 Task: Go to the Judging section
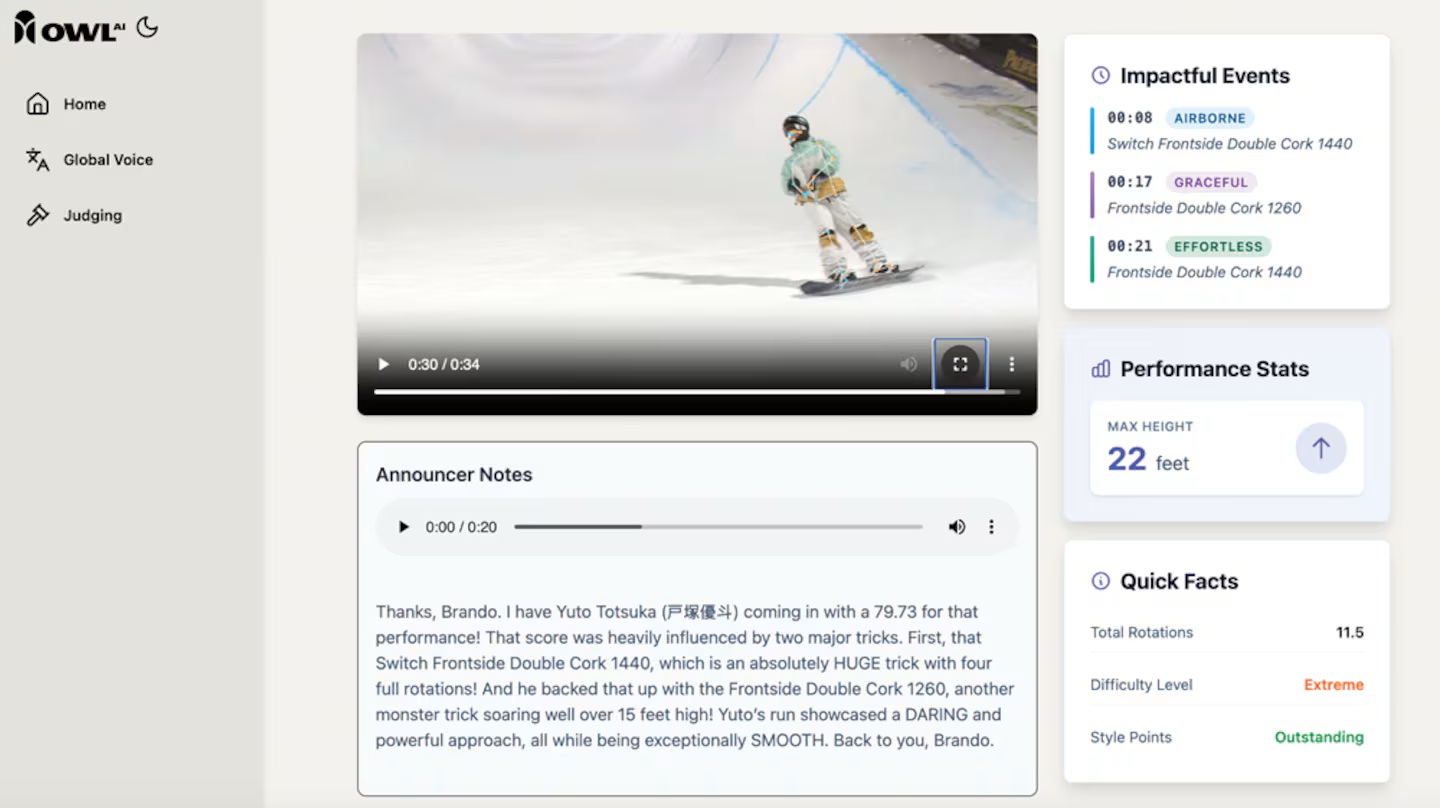pyautogui.click(x=92, y=215)
